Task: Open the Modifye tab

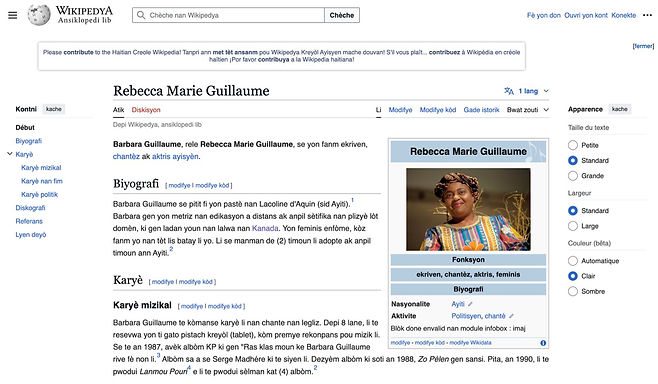Action: click(x=400, y=110)
